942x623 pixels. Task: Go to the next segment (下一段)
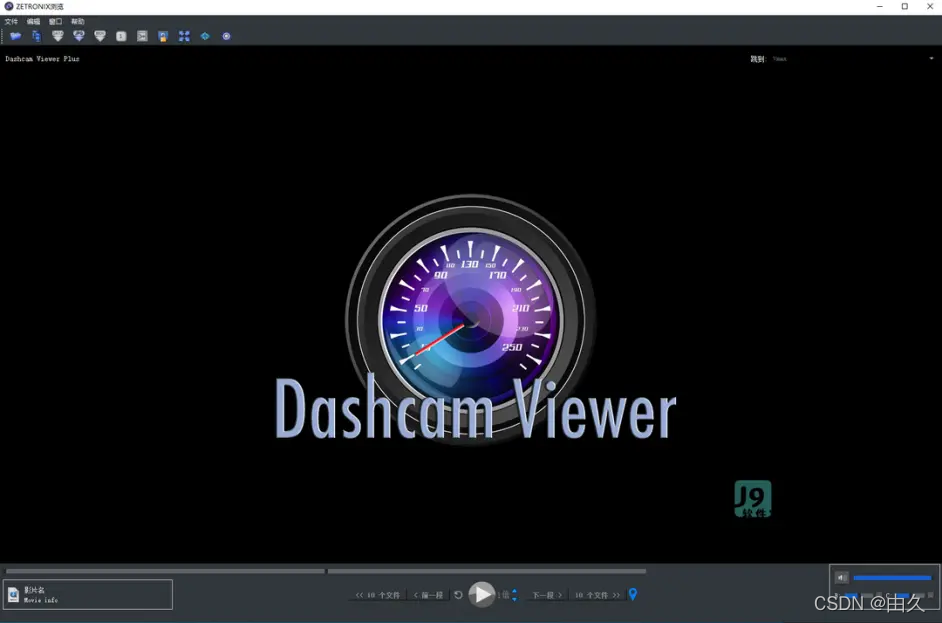click(547, 595)
